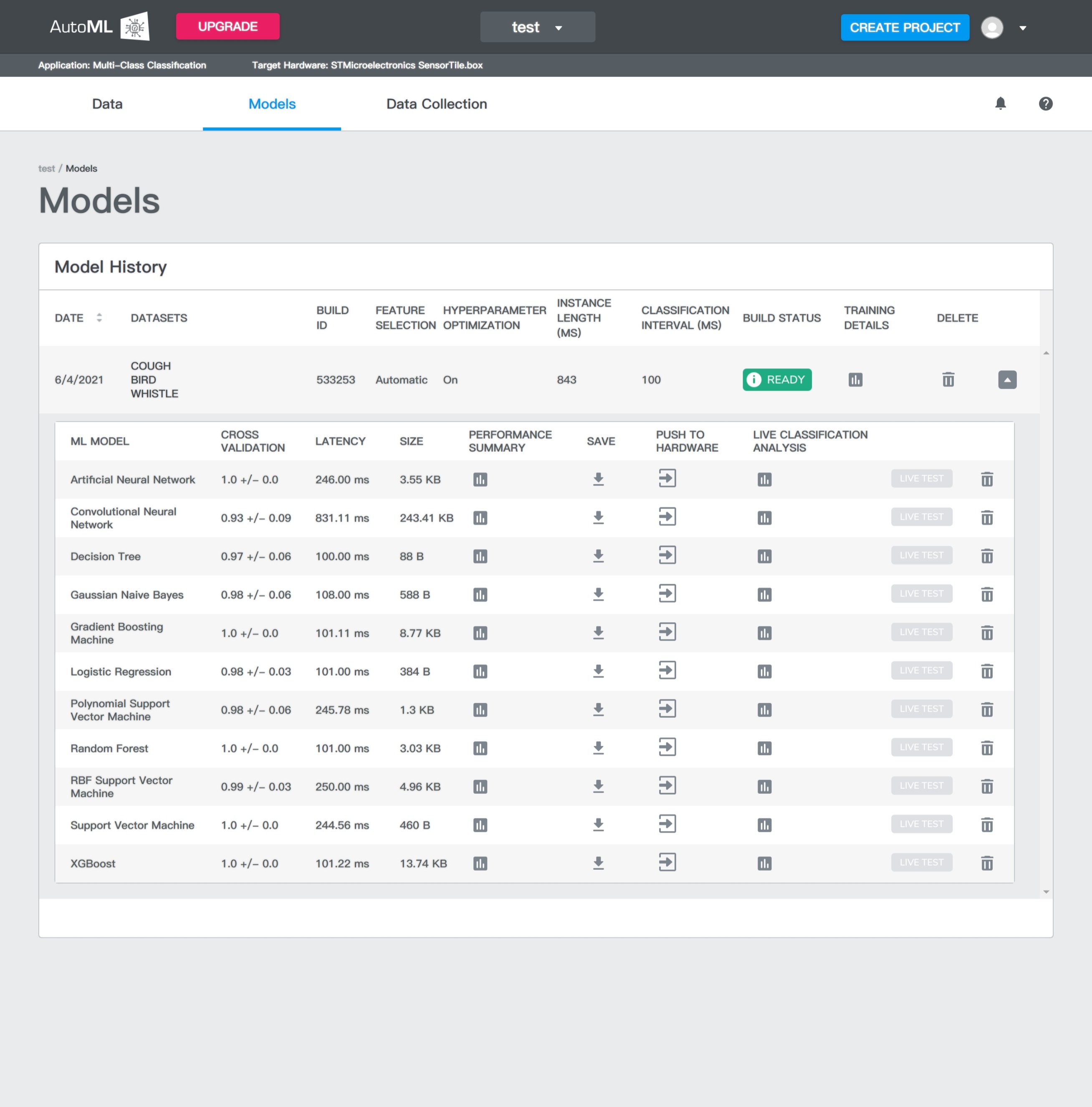Open performance summary for Logistic Regression

coord(480,671)
